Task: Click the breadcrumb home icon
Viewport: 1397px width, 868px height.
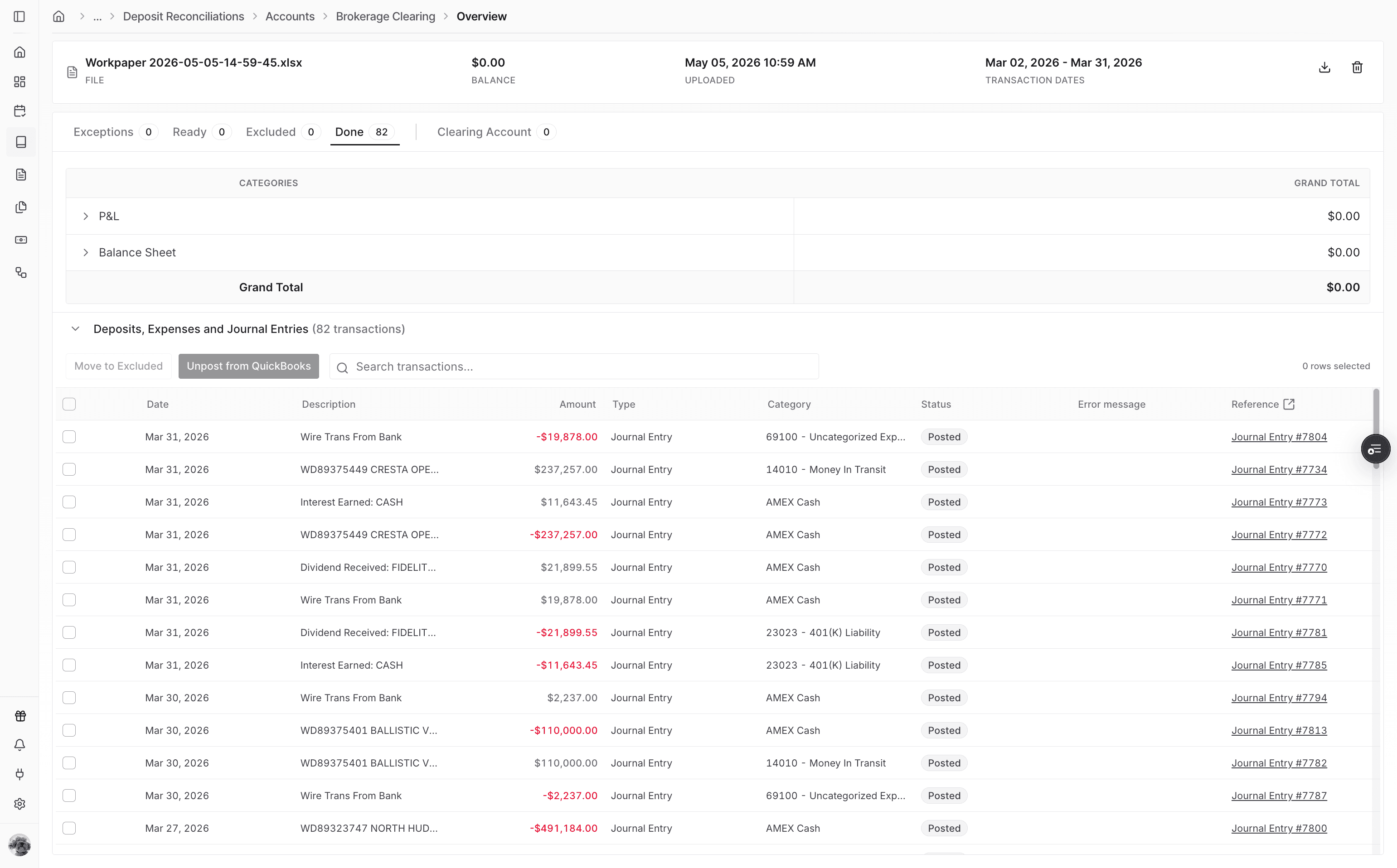Action: pos(58,16)
